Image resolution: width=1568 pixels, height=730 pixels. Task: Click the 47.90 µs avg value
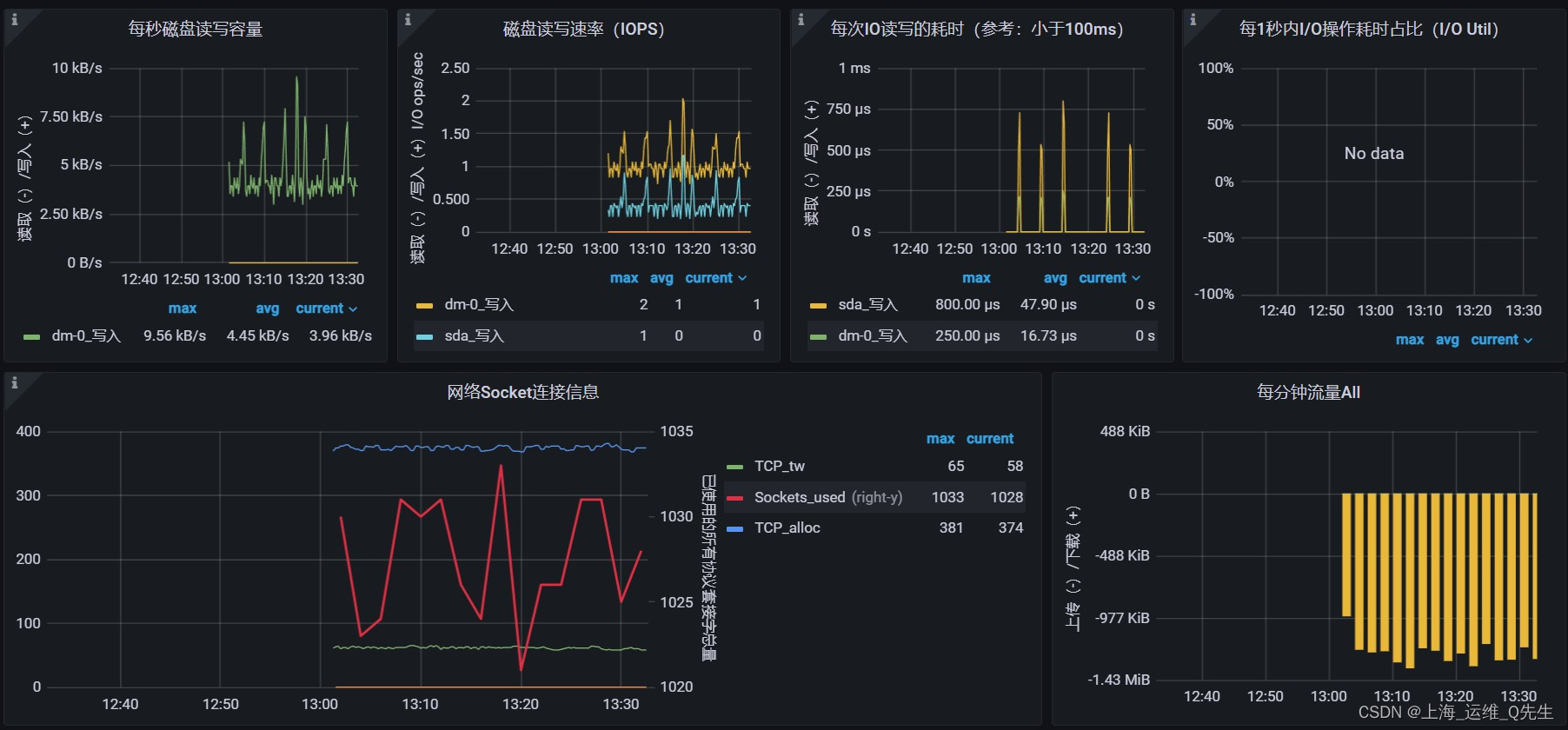(1048, 304)
